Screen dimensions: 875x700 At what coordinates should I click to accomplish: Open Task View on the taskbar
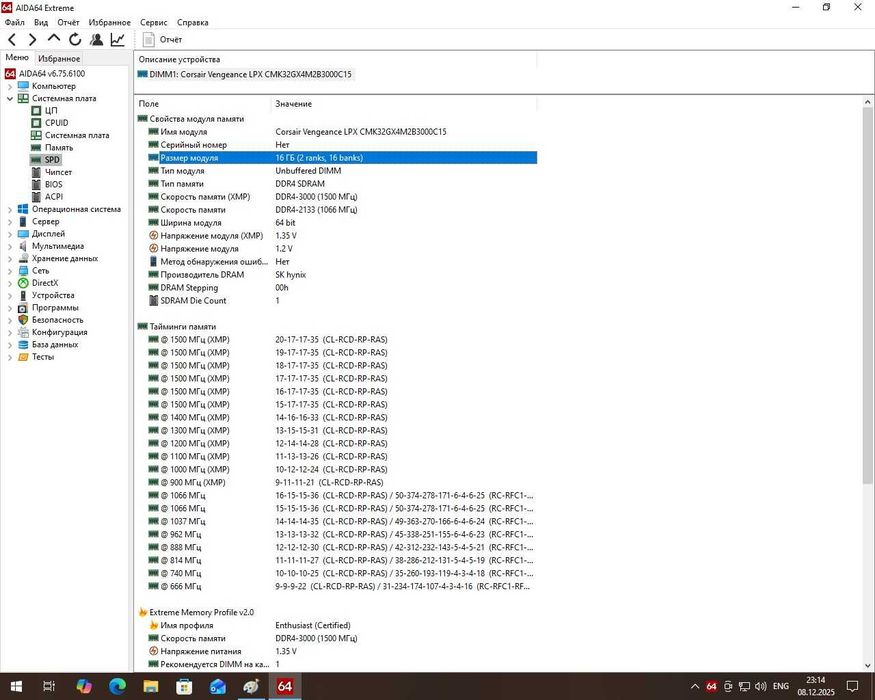[x=49, y=686]
